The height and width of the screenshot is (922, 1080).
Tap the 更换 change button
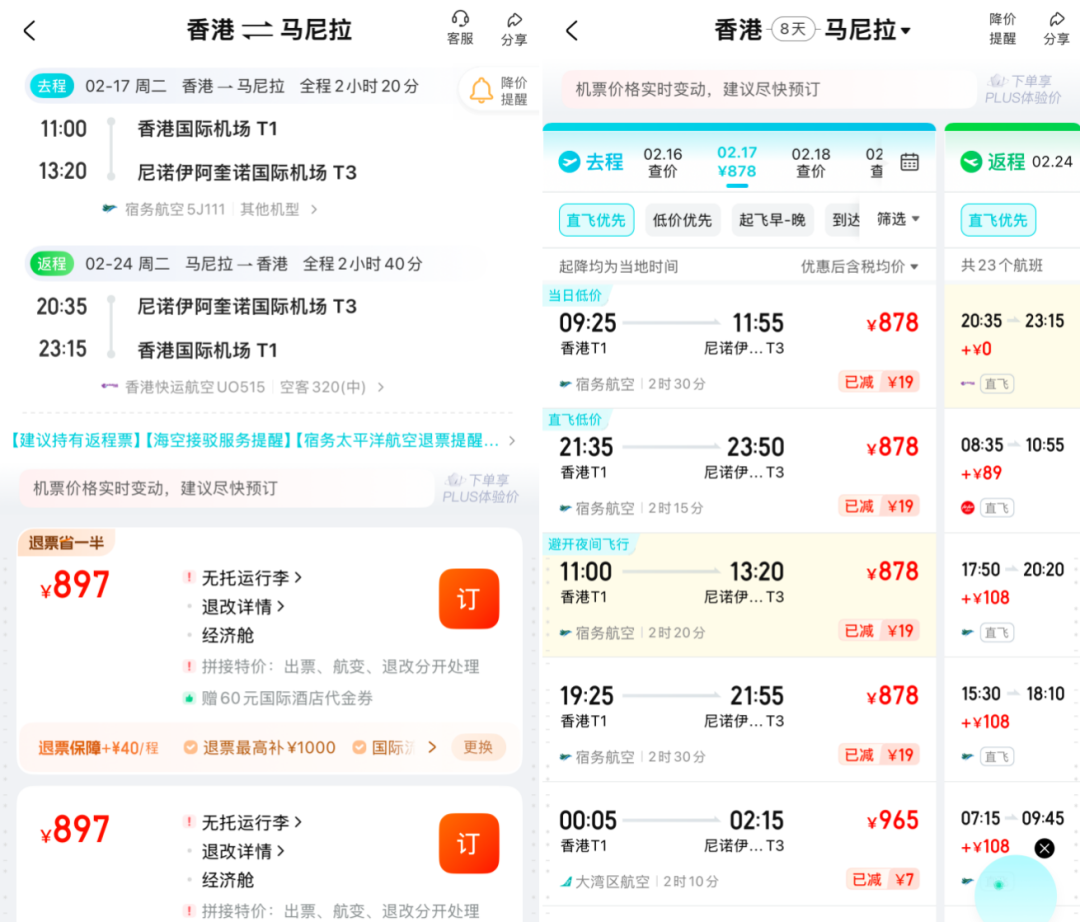(478, 747)
